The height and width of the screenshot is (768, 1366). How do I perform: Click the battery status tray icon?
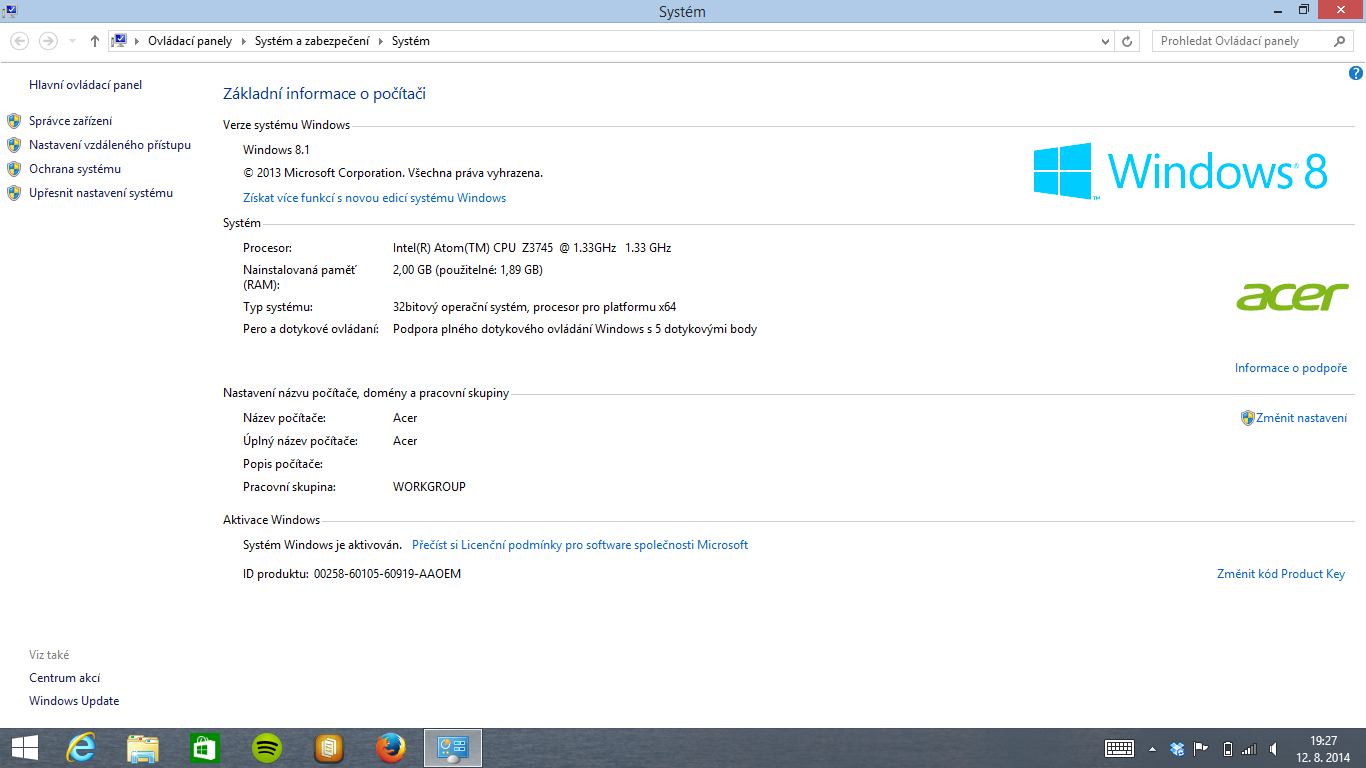(x=1228, y=748)
